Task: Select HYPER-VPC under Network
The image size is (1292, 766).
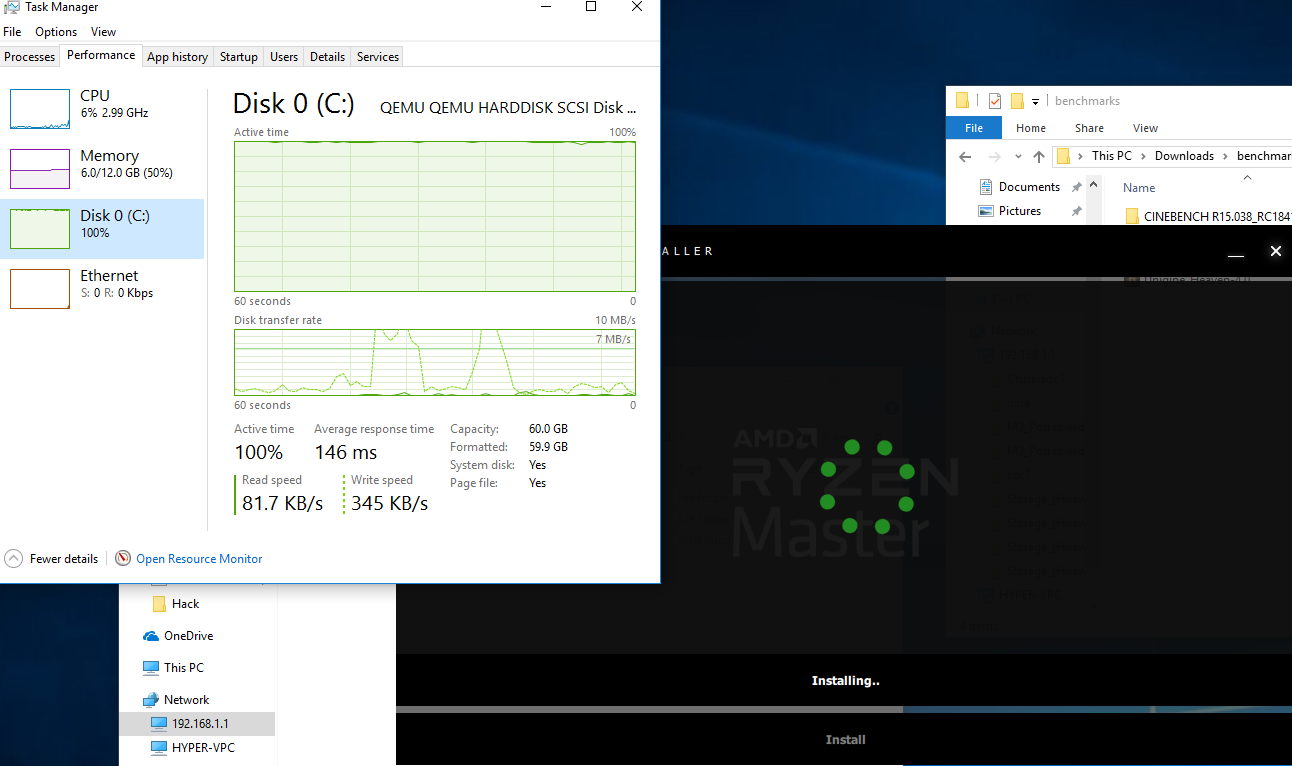Action: pyautogui.click(x=193, y=748)
